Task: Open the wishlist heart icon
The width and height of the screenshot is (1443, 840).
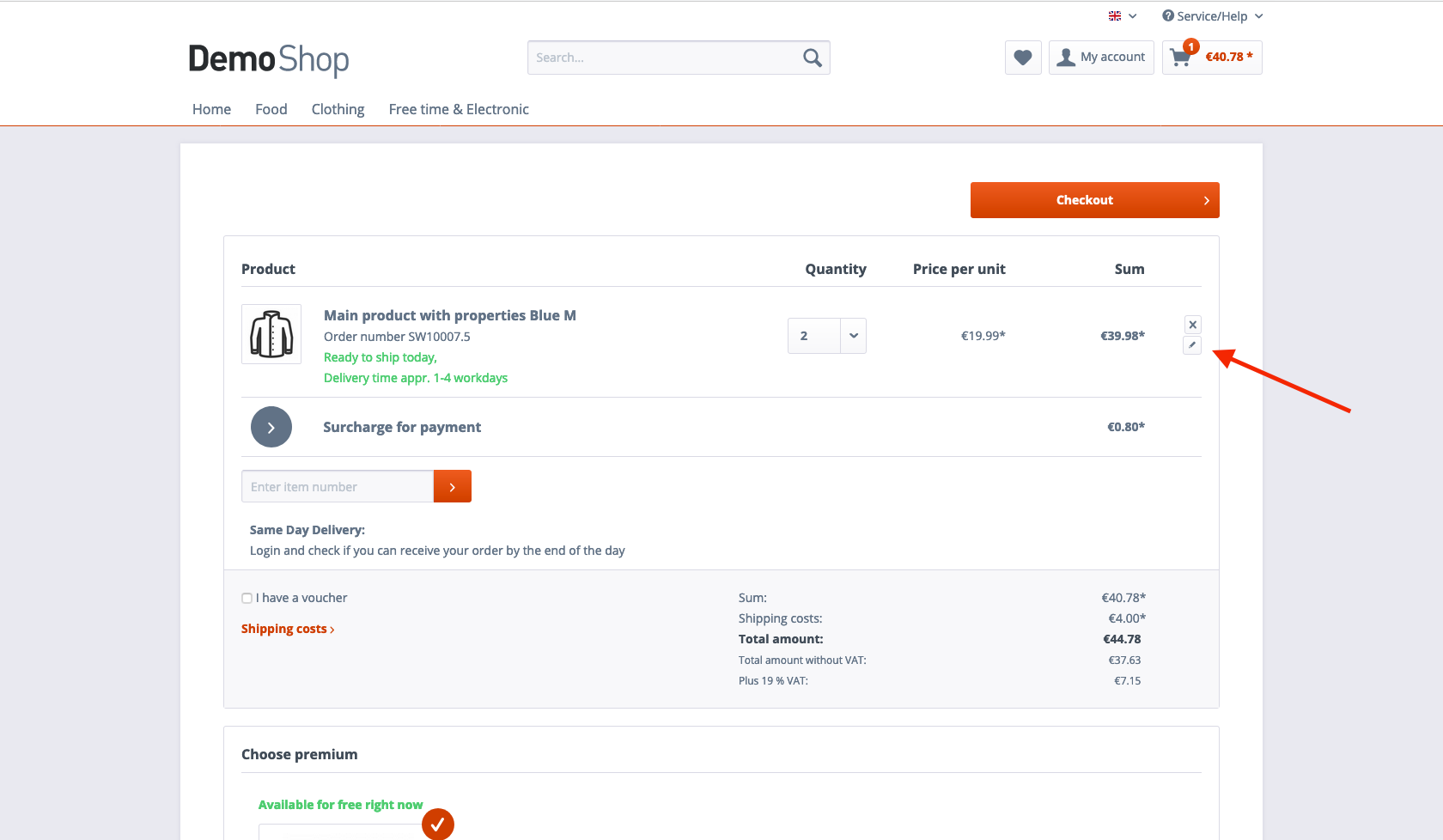Action: 1023,58
